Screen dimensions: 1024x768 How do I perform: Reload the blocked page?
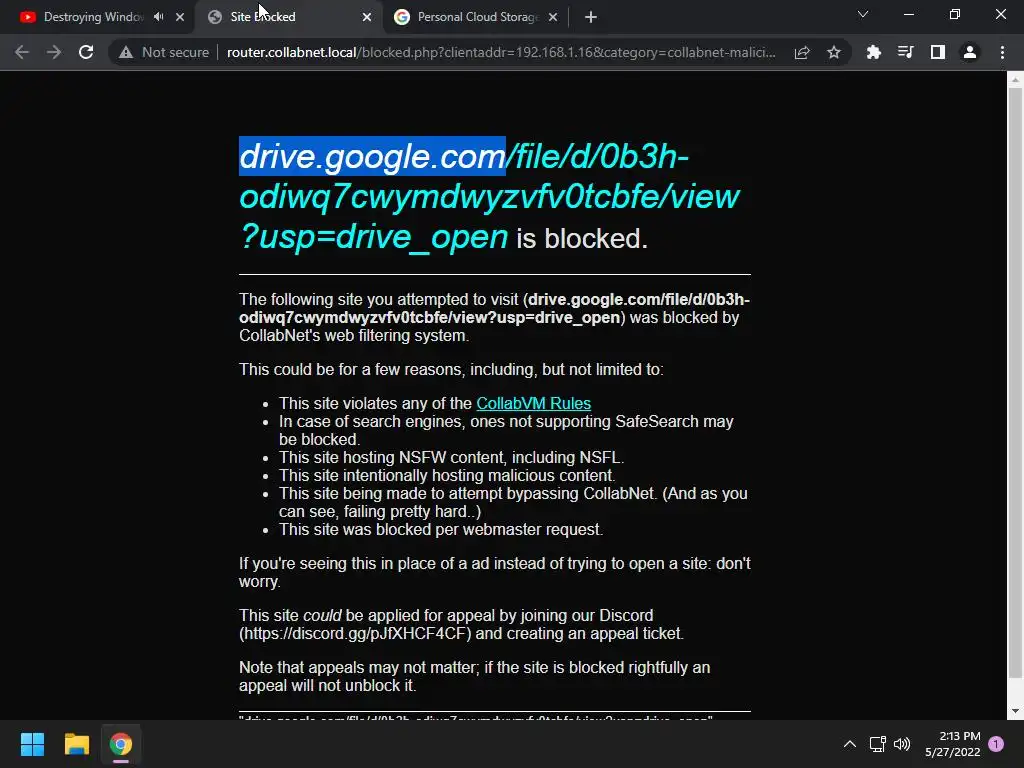(86, 52)
